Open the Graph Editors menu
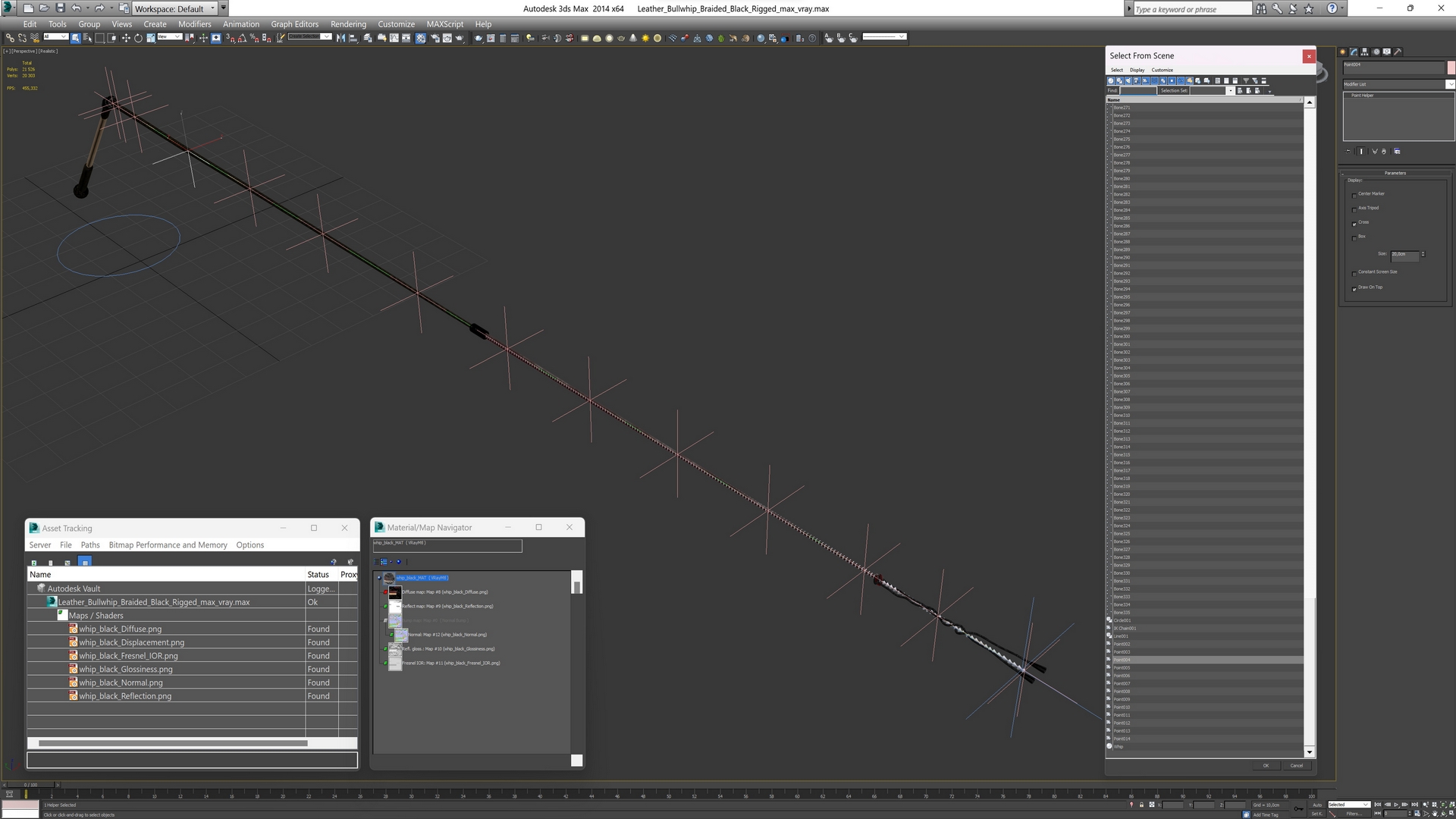This screenshot has height=819, width=1456. click(294, 24)
